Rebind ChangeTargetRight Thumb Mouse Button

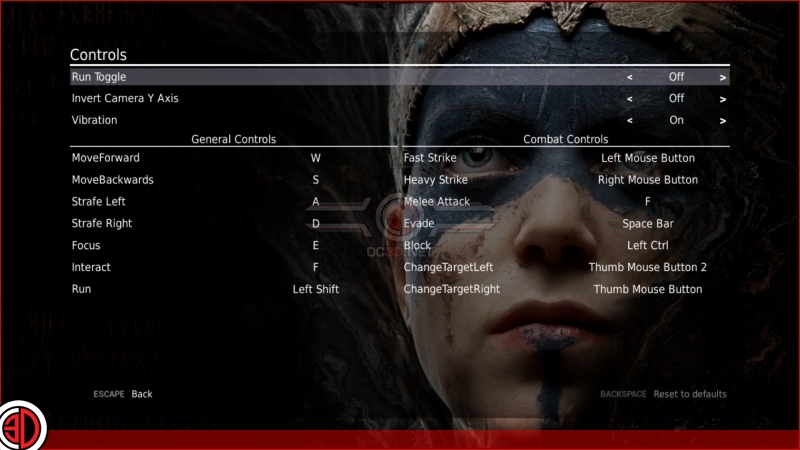pyautogui.click(x=647, y=289)
